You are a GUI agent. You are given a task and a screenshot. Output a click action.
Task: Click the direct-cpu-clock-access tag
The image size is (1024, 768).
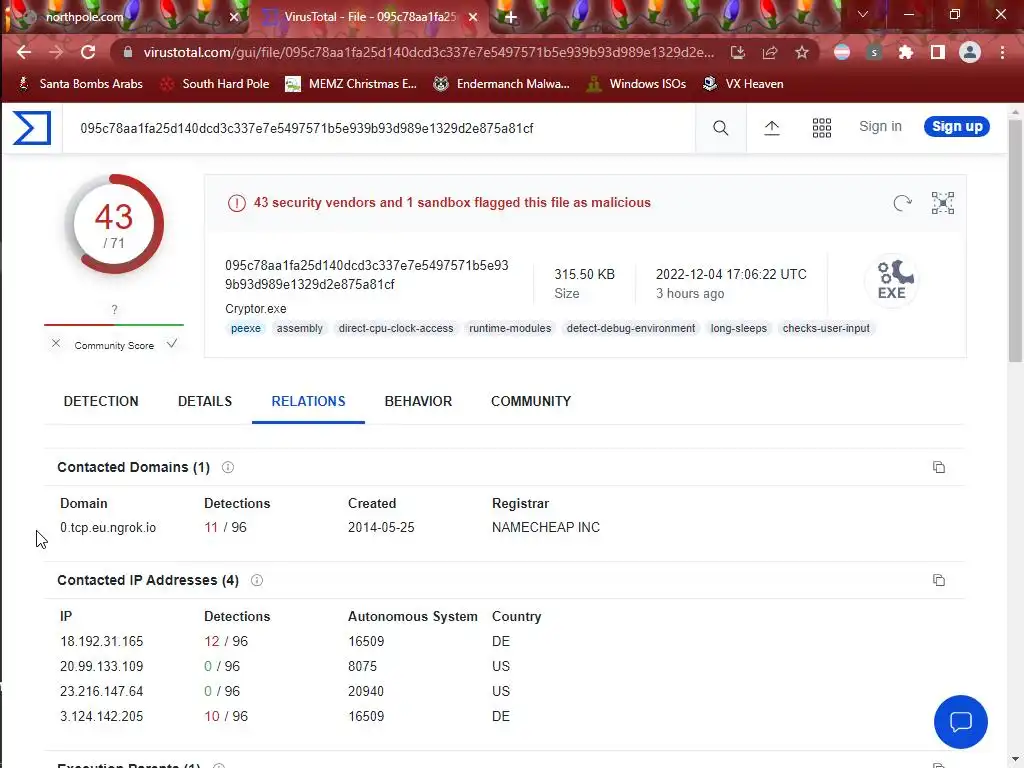(396, 328)
